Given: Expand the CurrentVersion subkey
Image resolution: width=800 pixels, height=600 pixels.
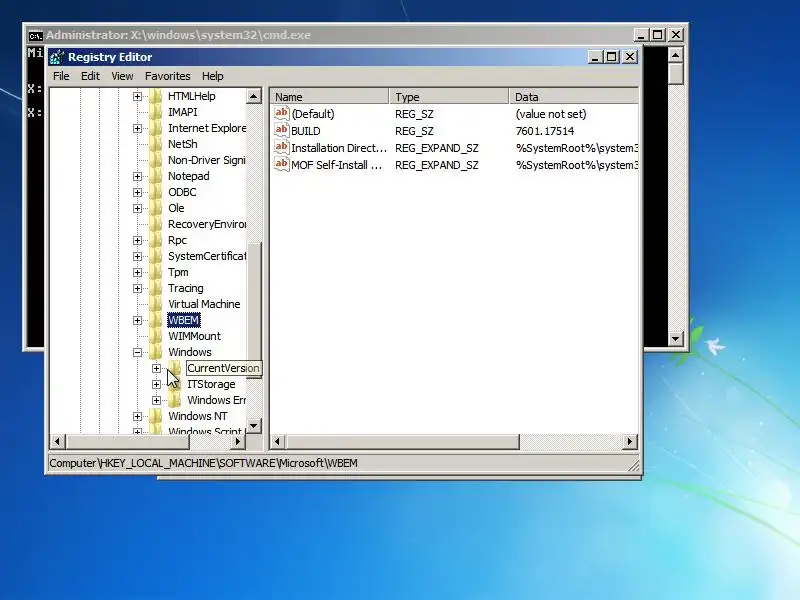Looking at the screenshot, I should (x=156, y=368).
